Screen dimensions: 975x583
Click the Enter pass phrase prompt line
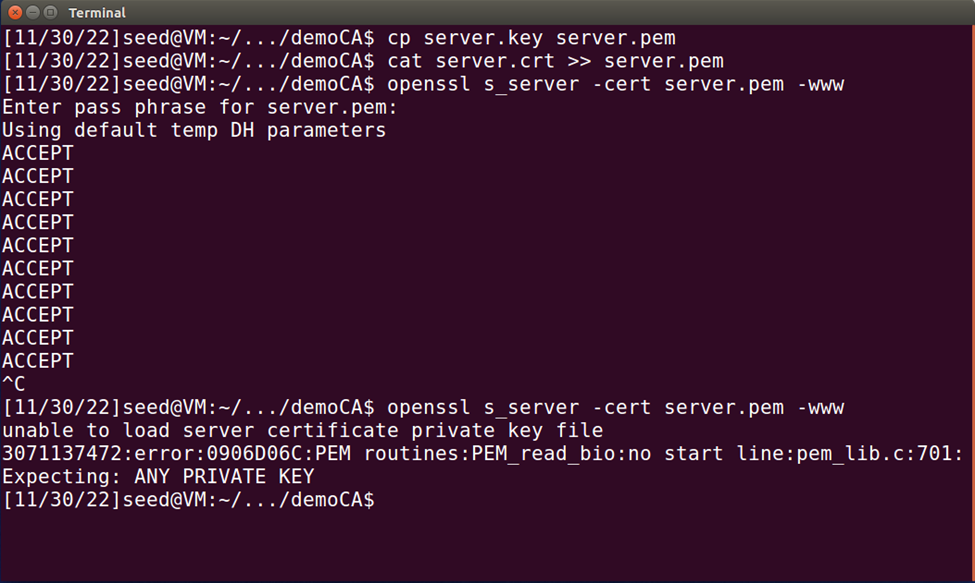[x=200, y=107]
